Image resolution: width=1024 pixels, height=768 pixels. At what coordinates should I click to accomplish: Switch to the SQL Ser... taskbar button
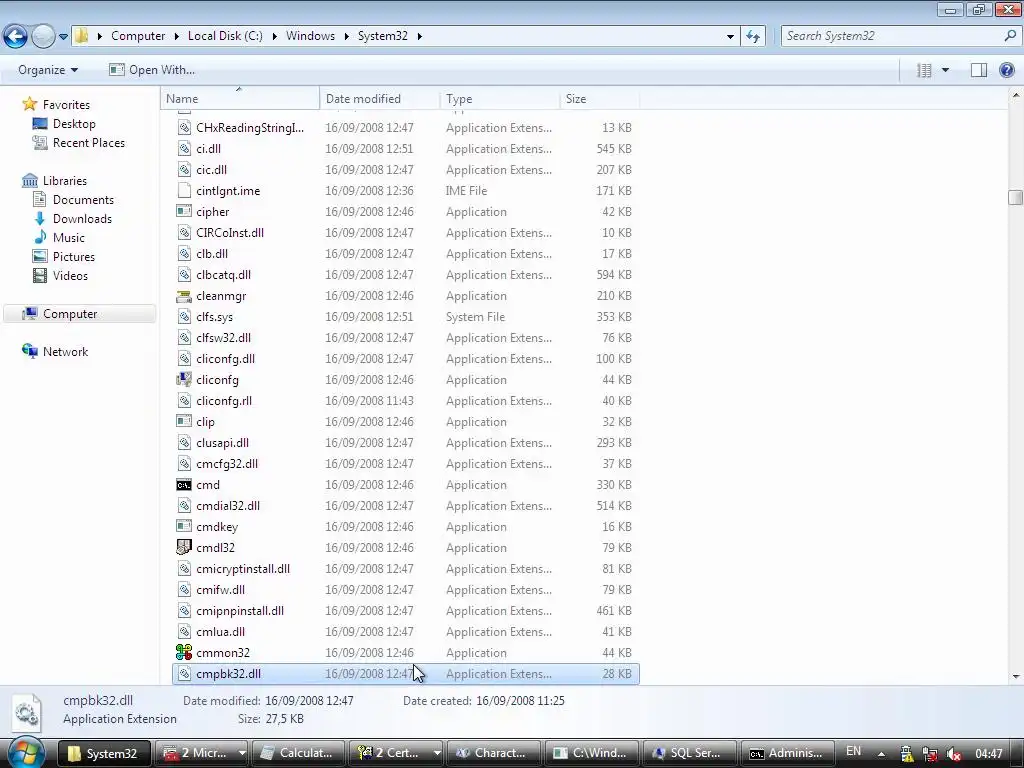(x=689, y=753)
